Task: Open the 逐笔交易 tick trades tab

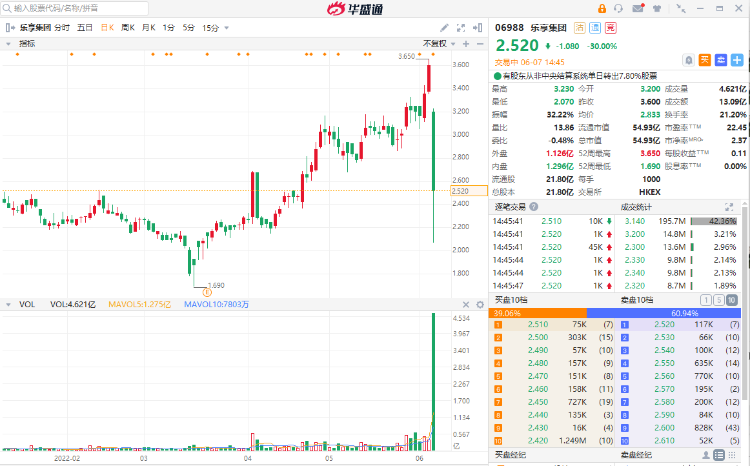Action: [x=510, y=207]
